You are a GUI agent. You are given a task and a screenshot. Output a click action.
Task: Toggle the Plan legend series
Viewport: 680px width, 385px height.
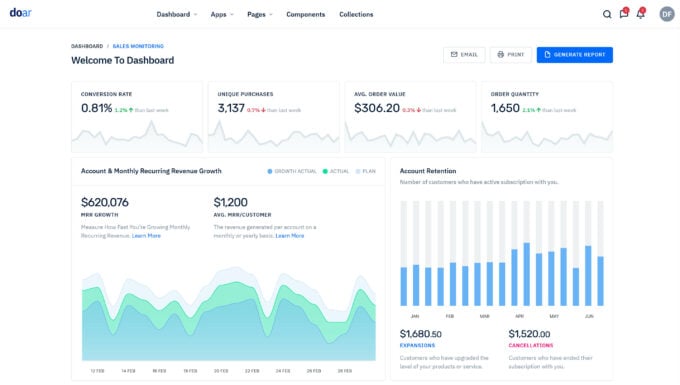pyautogui.click(x=366, y=171)
